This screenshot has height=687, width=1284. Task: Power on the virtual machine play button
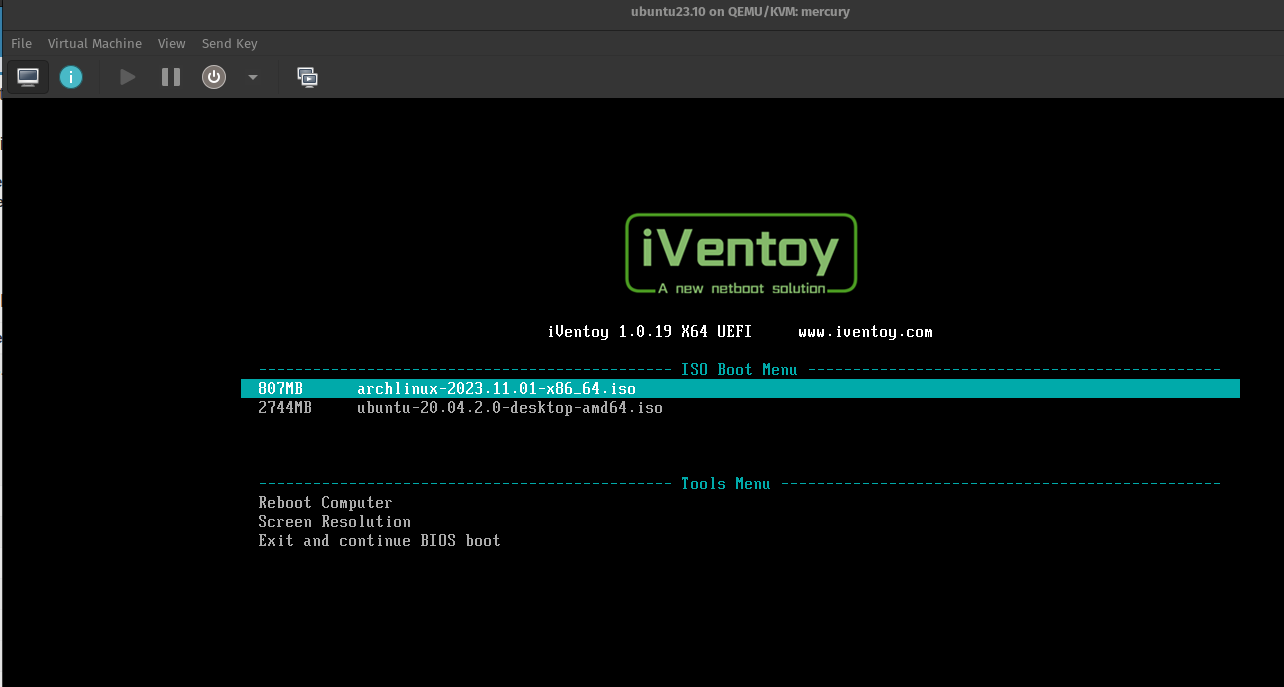(x=128, y=77)
